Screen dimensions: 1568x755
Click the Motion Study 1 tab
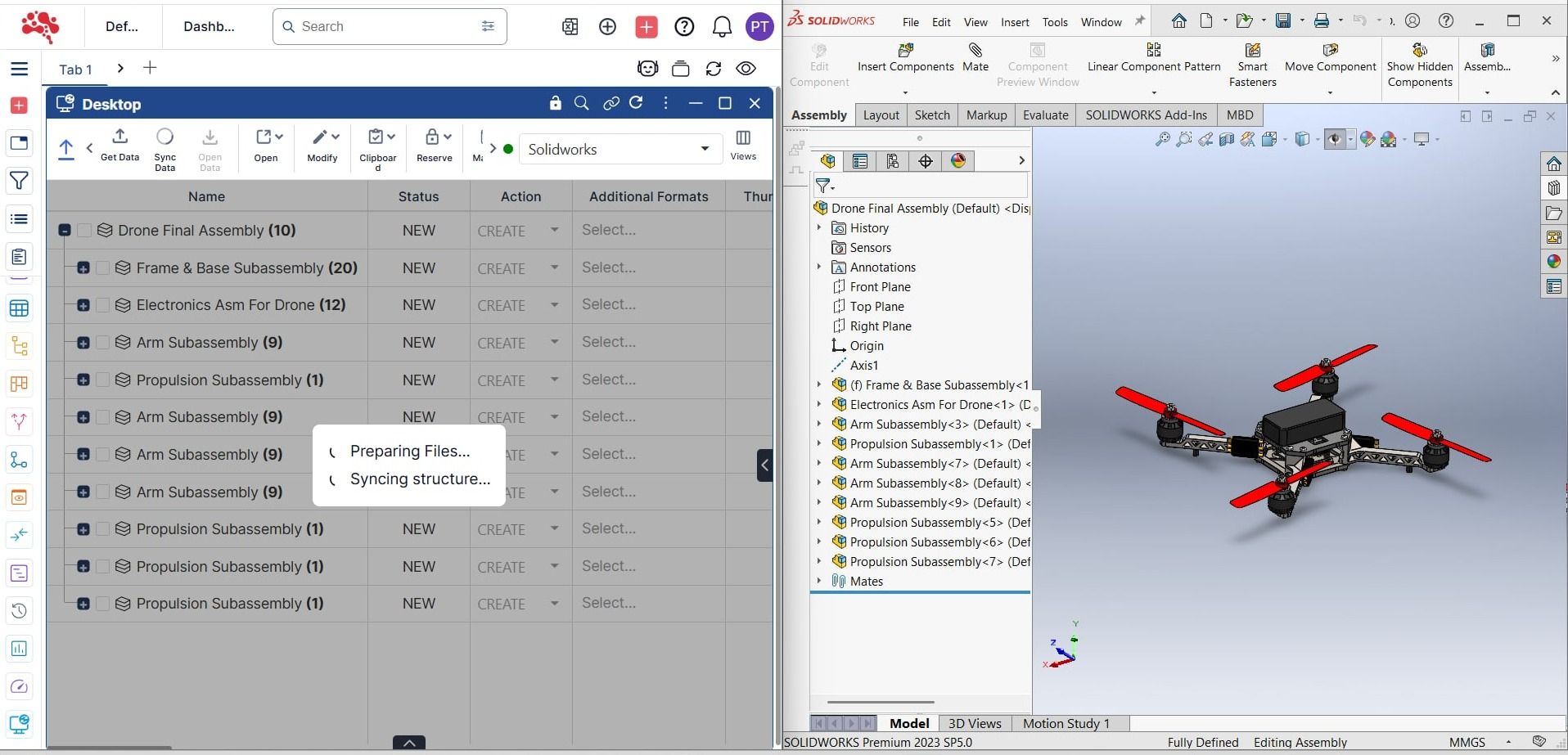(1066, 723)
